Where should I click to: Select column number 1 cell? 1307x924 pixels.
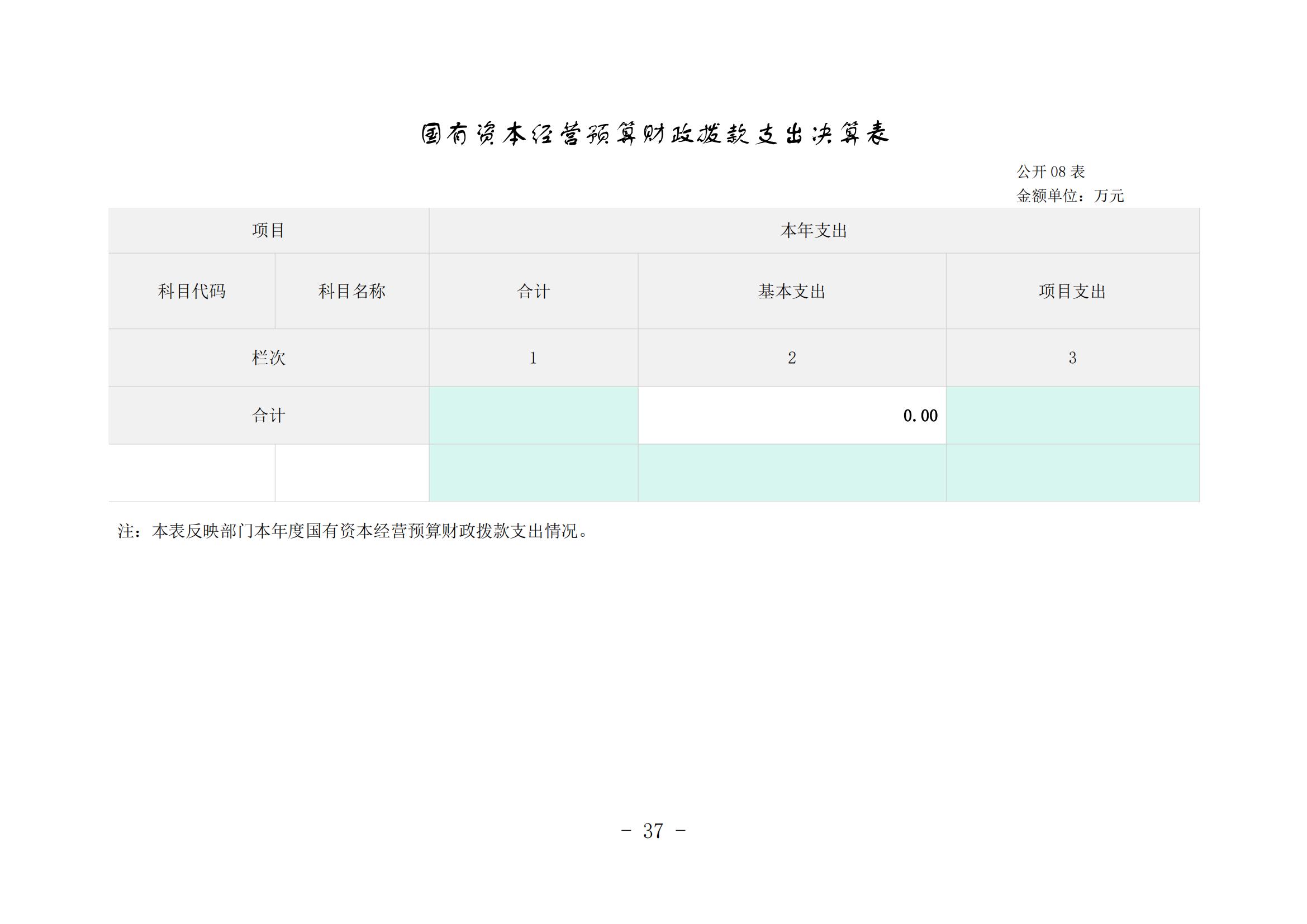(534, 358)
